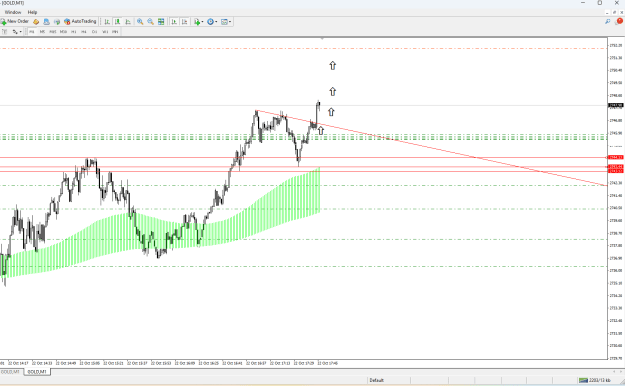Select the arrows drawing tool
Image resolution: width=625 pixels, height=386 pixels.
[x=15, y=32]
